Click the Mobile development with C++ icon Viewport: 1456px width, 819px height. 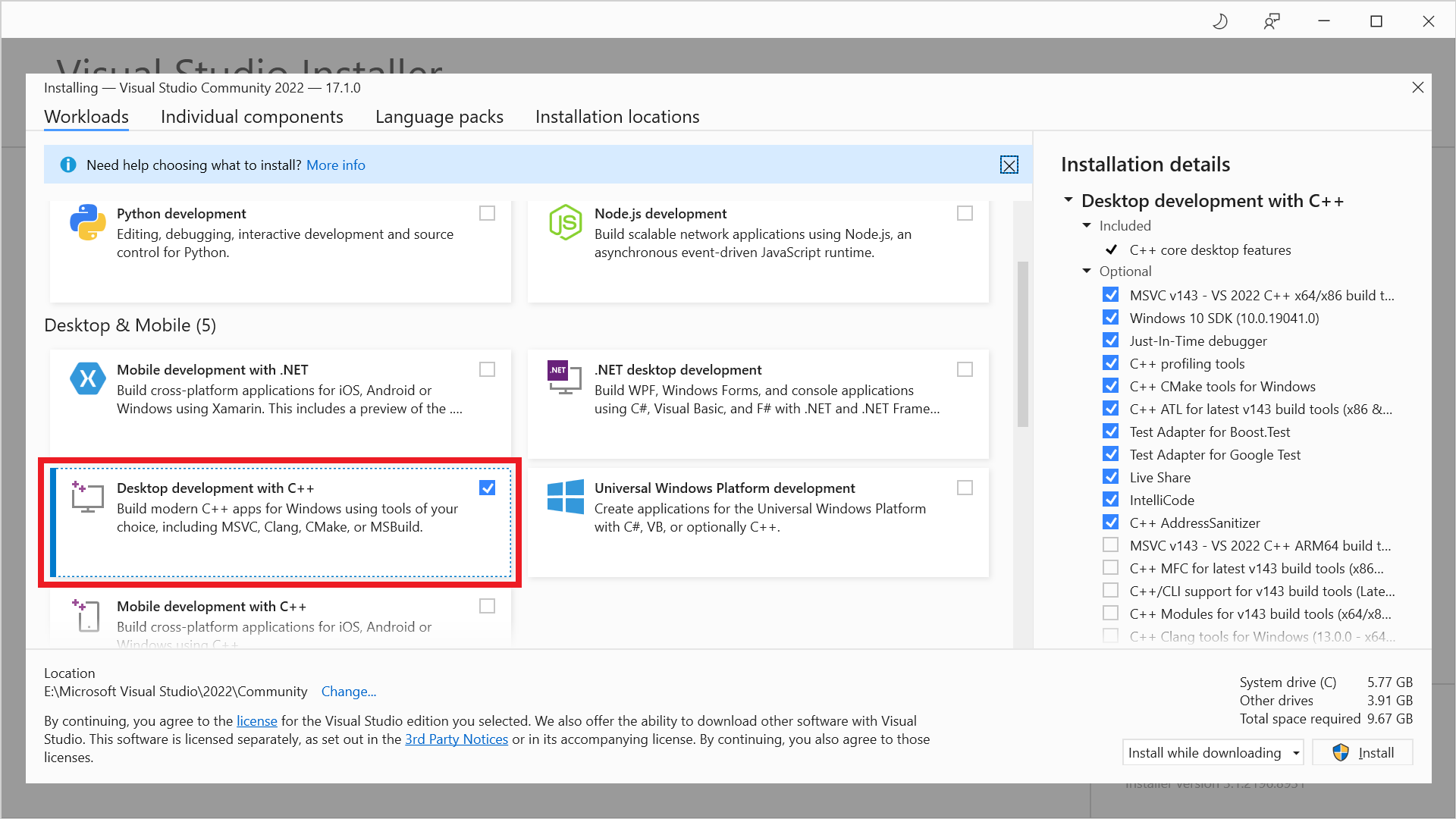pos(86,615)
